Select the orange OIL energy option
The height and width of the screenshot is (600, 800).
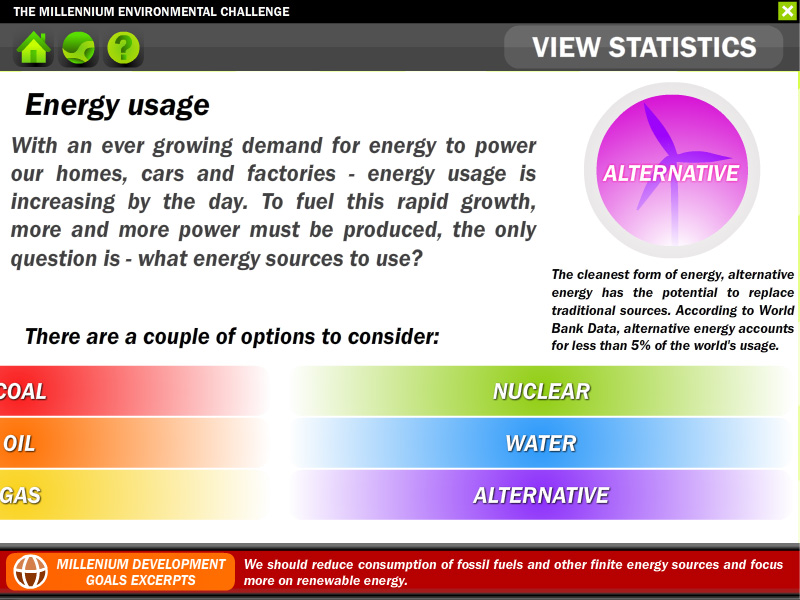[x=134, y=443]
